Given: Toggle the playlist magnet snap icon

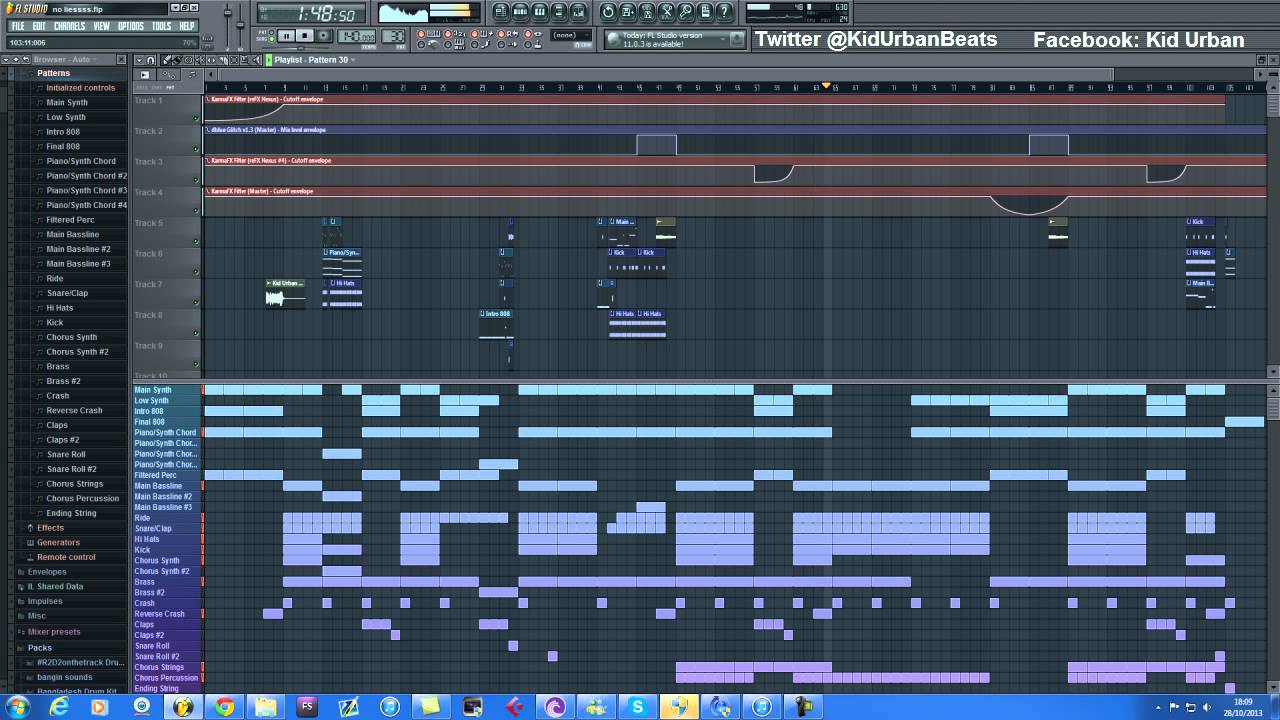Looking at the screenshot, I should point(150,60).
